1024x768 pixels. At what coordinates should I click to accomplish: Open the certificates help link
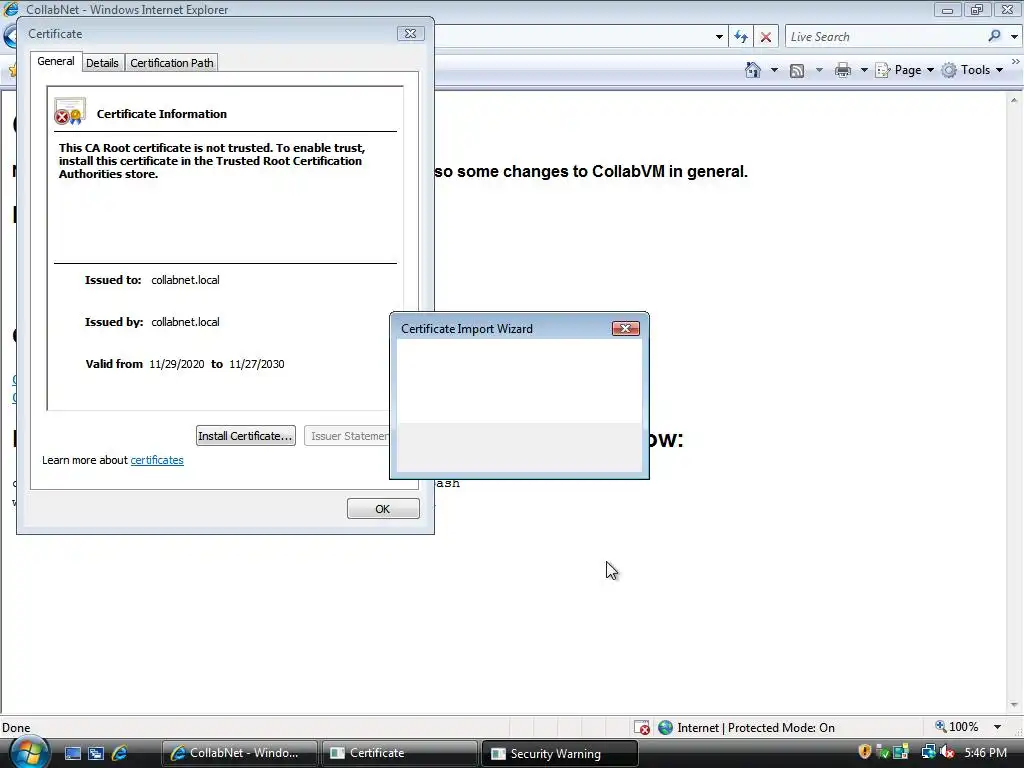pyautogui.click(x=157, y=460)
